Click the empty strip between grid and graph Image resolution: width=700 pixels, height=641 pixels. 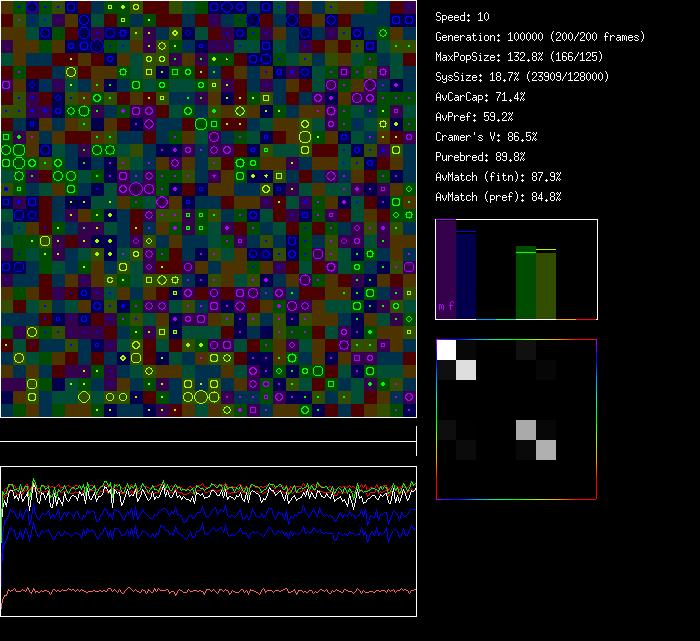[208, 430]
